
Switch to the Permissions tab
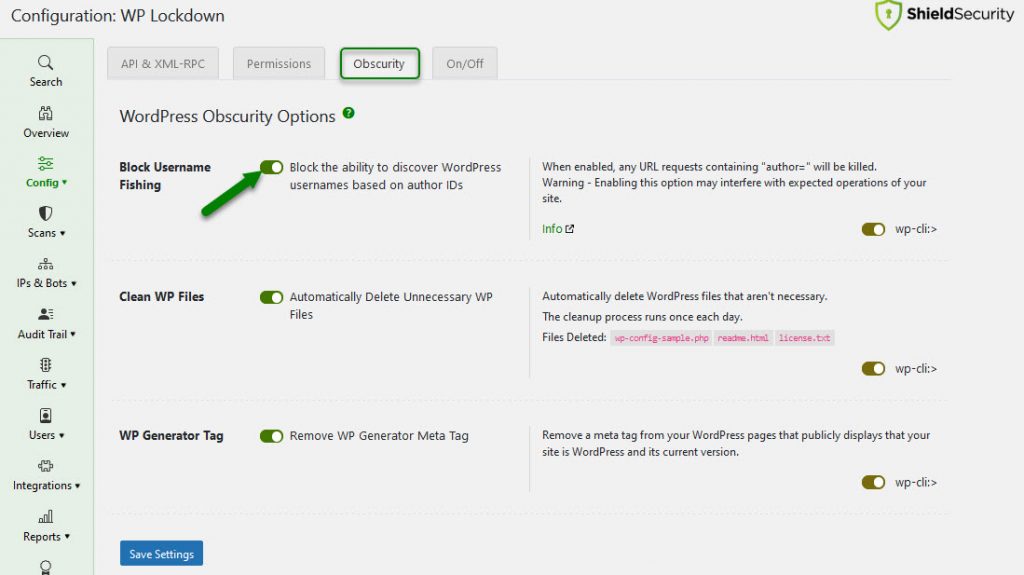(x=279, y=63)
